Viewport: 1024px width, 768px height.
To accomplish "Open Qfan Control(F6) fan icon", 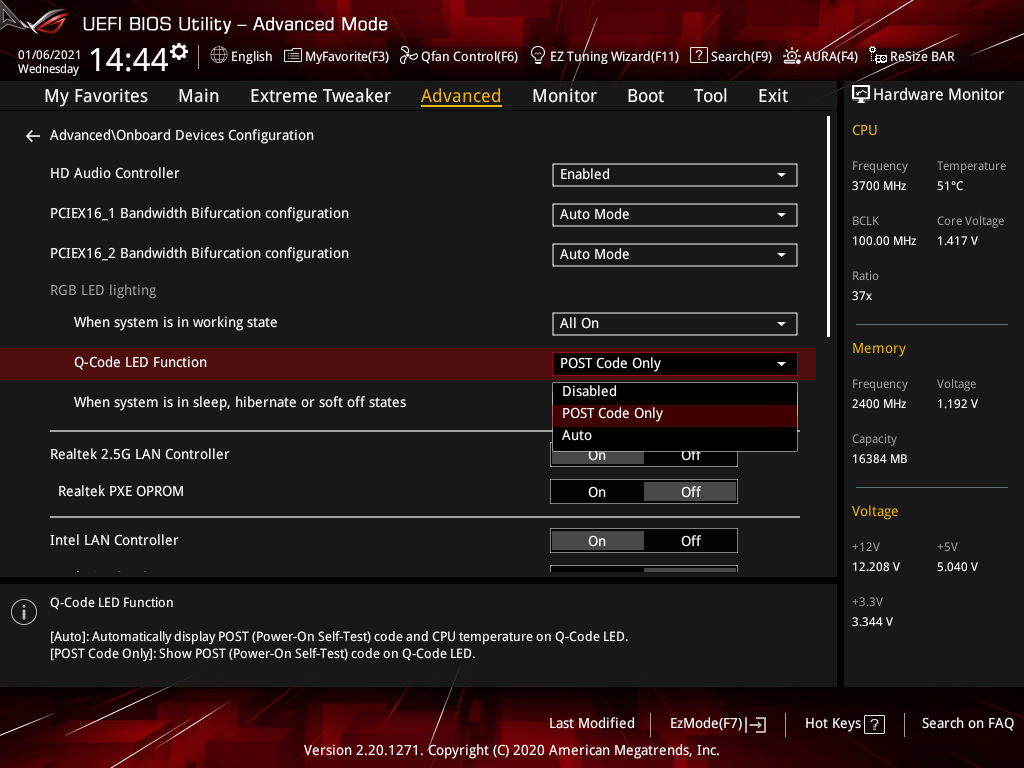I will pyautogui.click(x=408, y=56).
